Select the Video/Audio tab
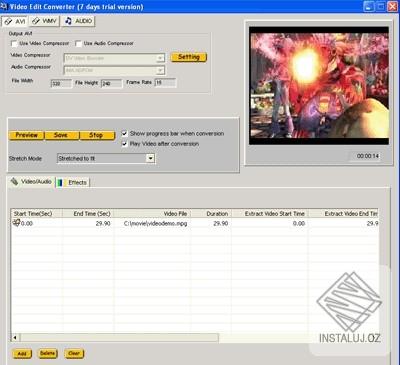This screenshot has height=365, width=400. [31, 182]
